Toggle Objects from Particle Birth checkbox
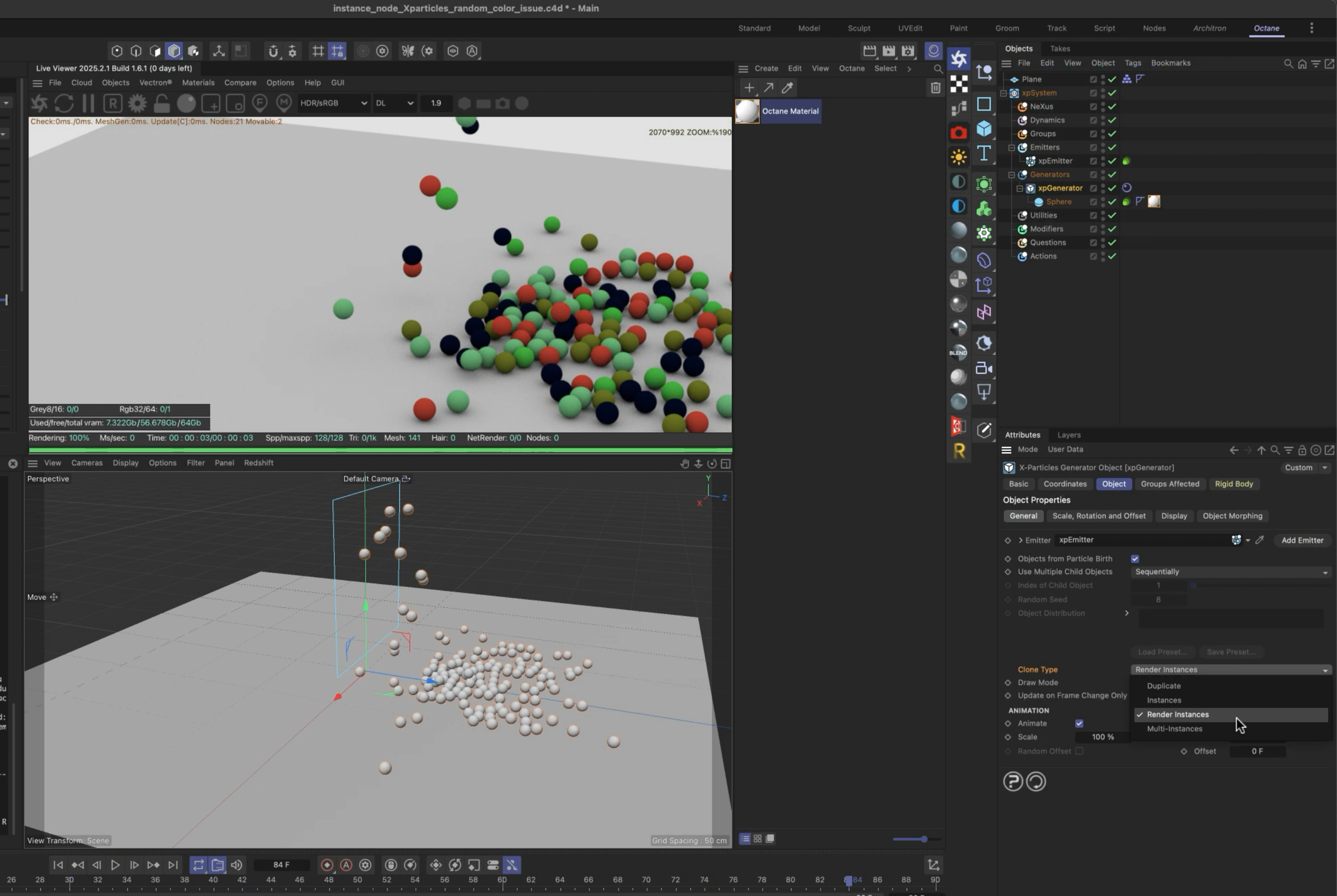Viewport: 1337px width, 896px height. pos(1135,558)
